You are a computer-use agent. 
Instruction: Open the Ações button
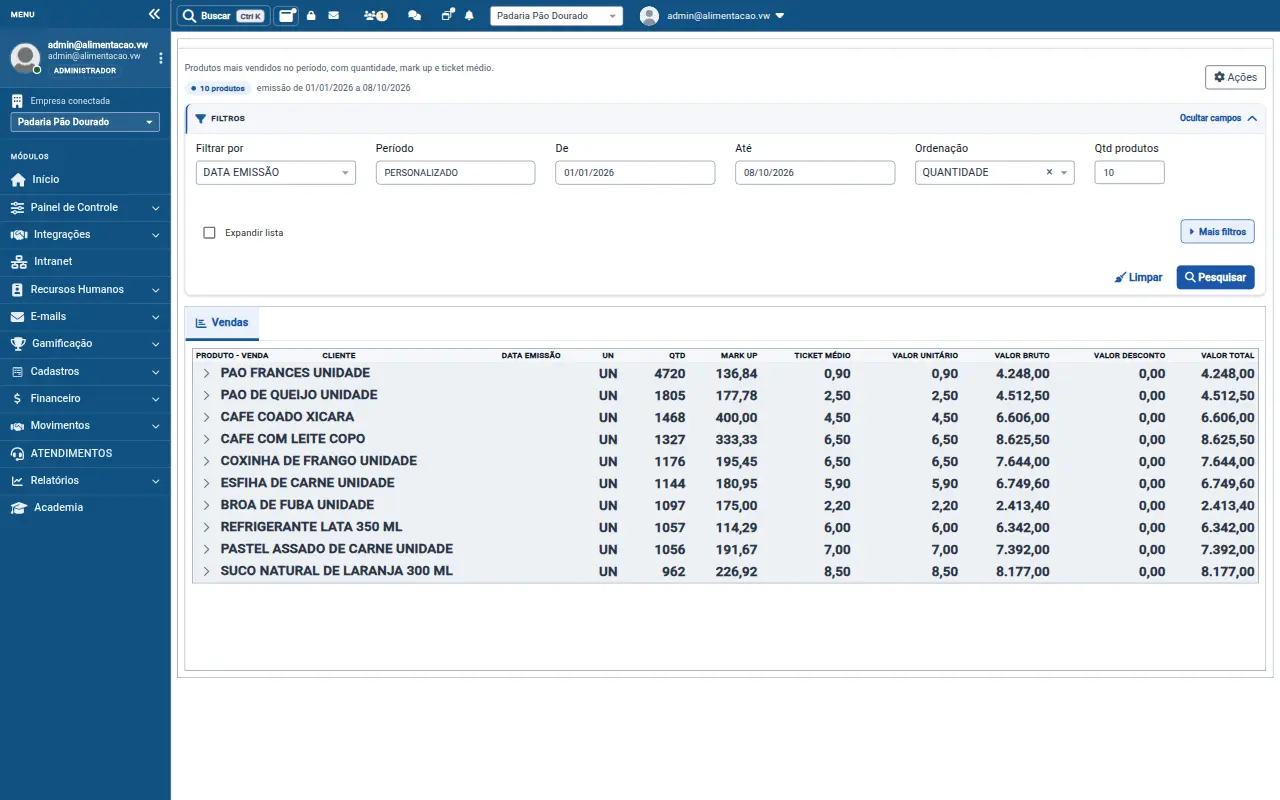1235,77
